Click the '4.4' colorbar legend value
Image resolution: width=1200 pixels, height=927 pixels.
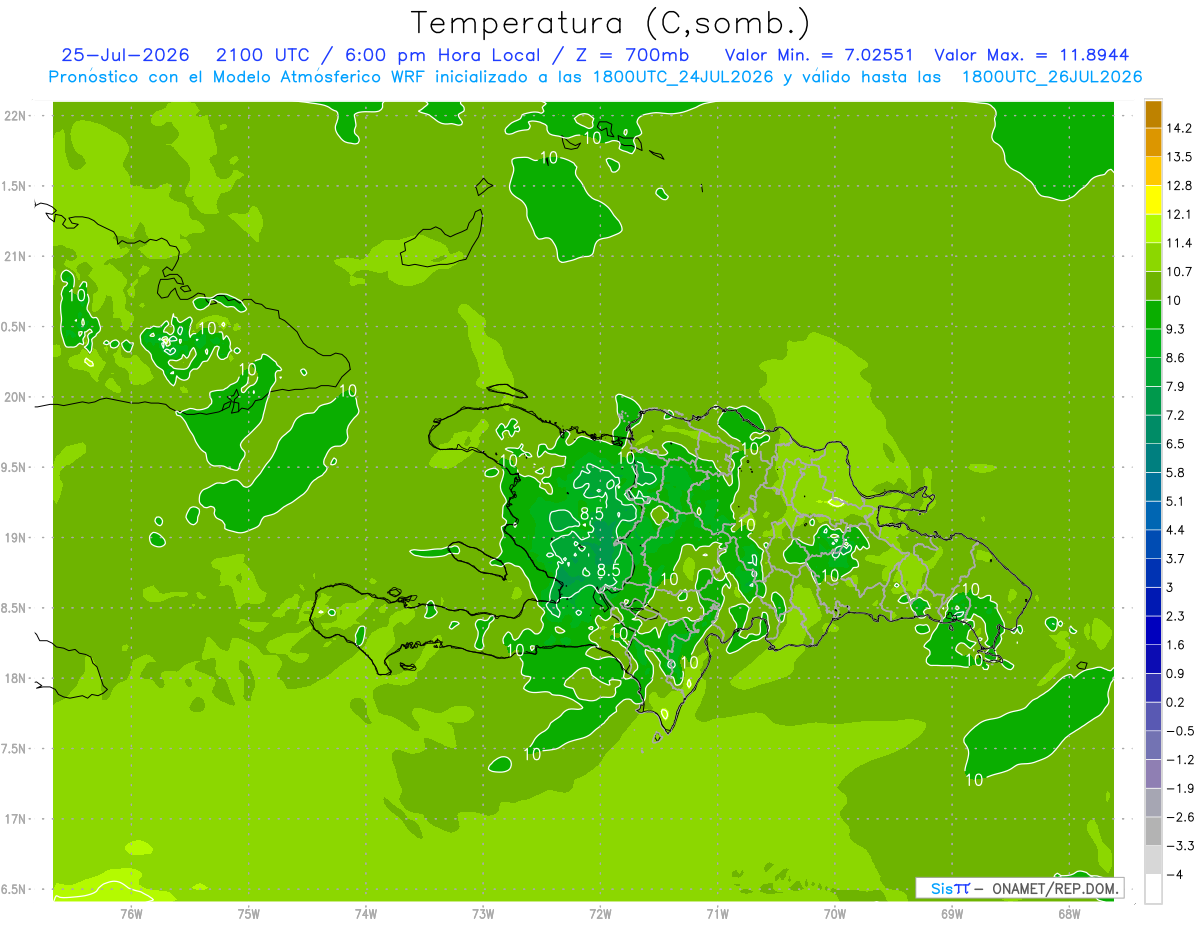pos(1175,529)
